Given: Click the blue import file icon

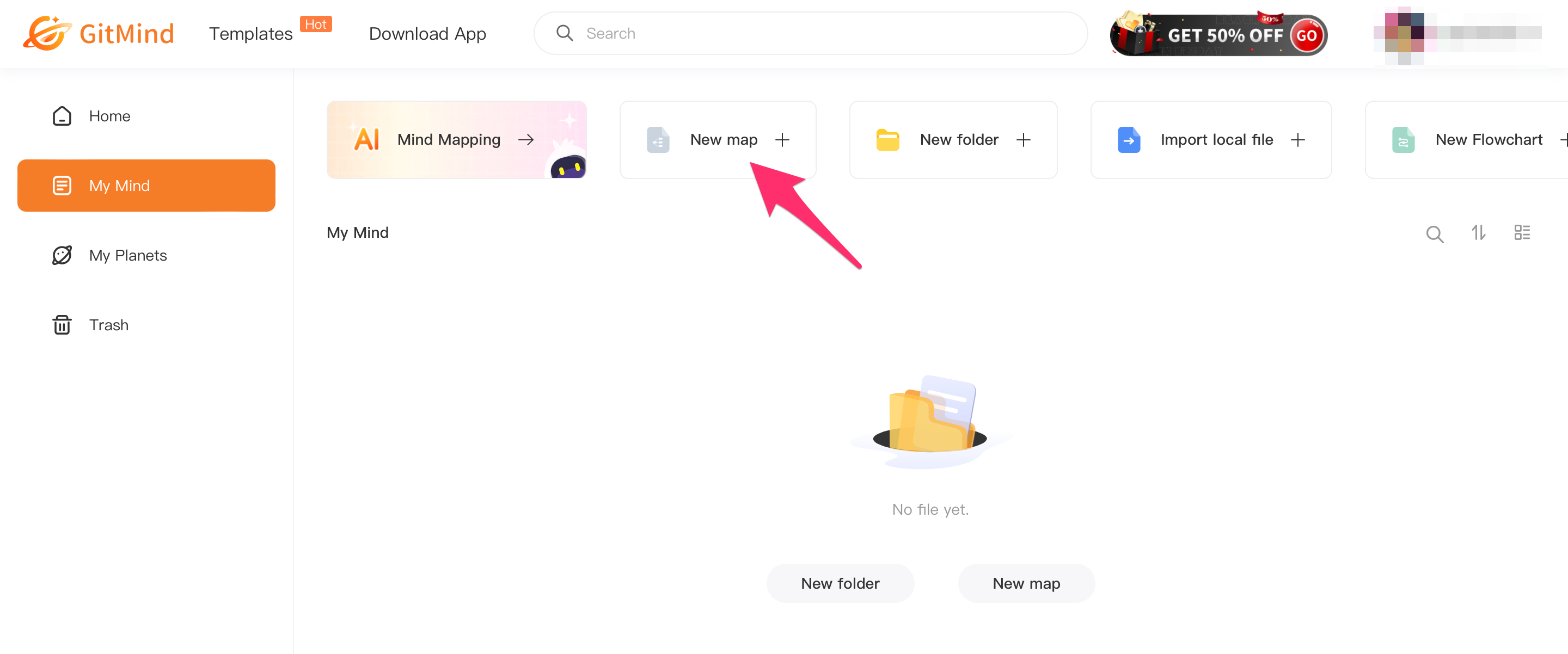Looking at the screenshot, I should pos(1129,140).
